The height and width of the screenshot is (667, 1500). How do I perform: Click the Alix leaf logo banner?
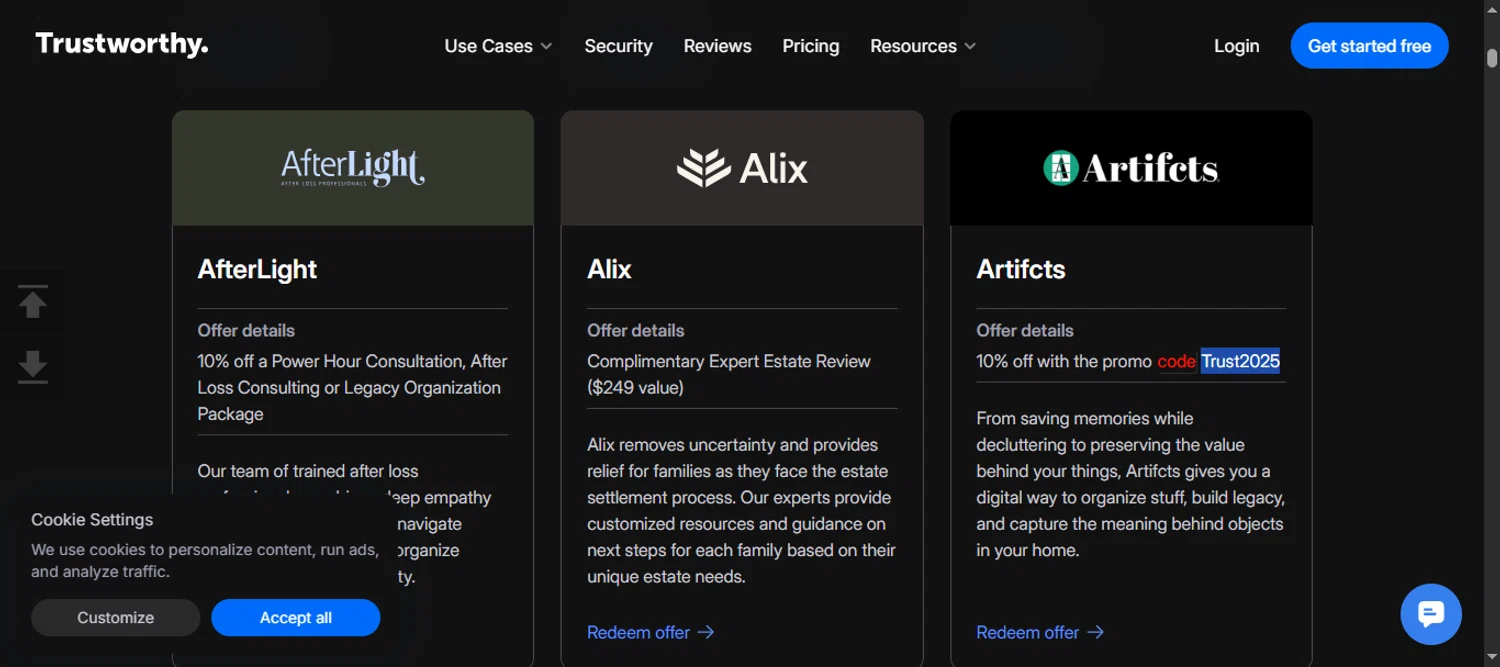[x=742, y=168]
